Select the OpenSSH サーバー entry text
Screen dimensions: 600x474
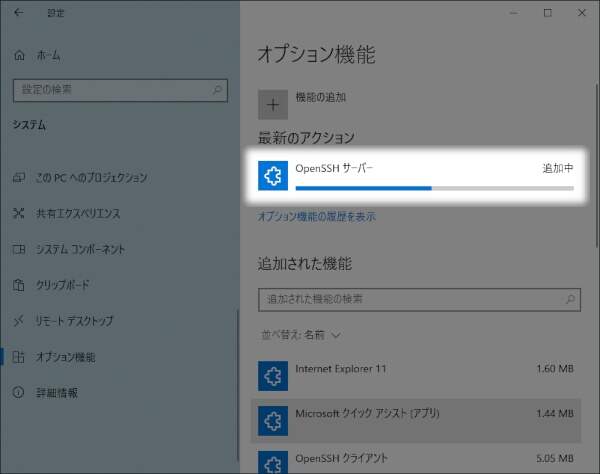pyautogui.click(x=334, y=168)
